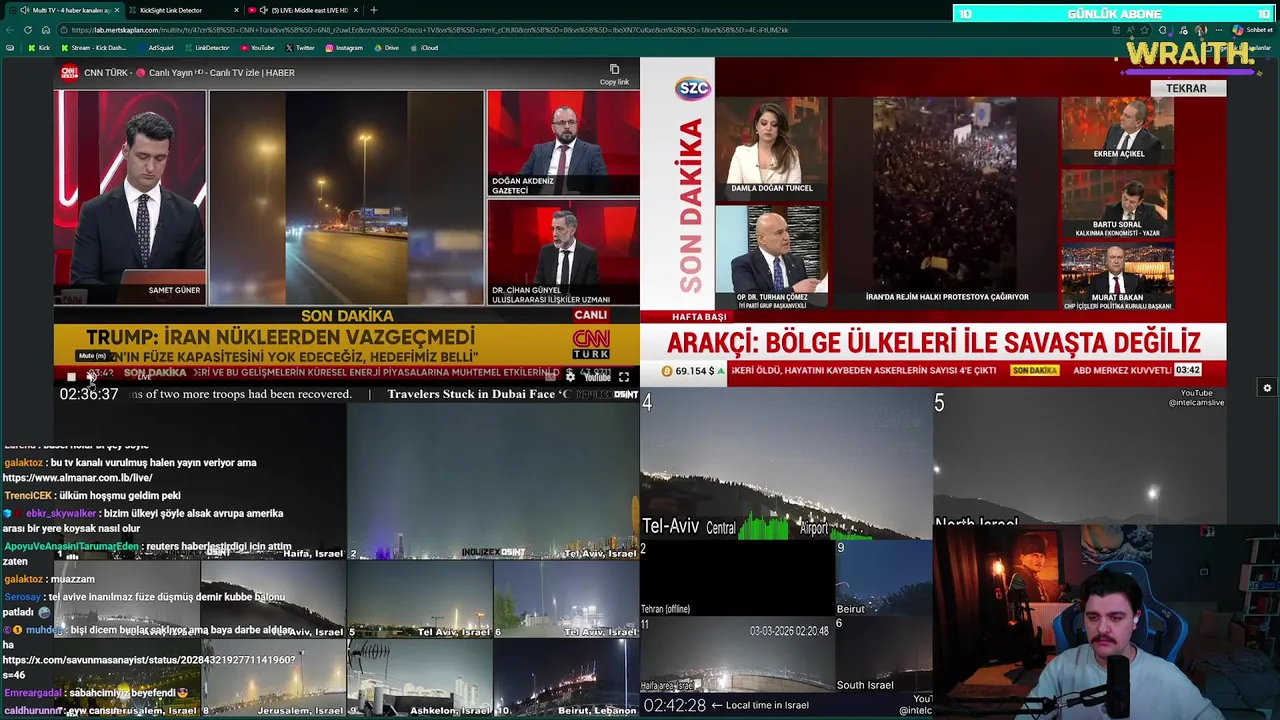This screenshot has height=720, width=1280.
Task: Close the Multi TV tab
Action: [x=116, y=10]
